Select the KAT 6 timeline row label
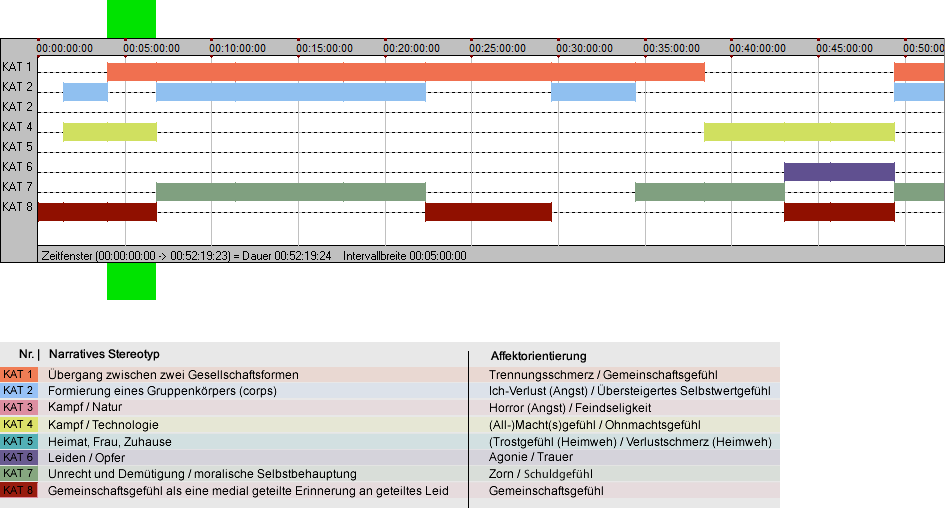945x530 pixels. (x=17, y=166)
